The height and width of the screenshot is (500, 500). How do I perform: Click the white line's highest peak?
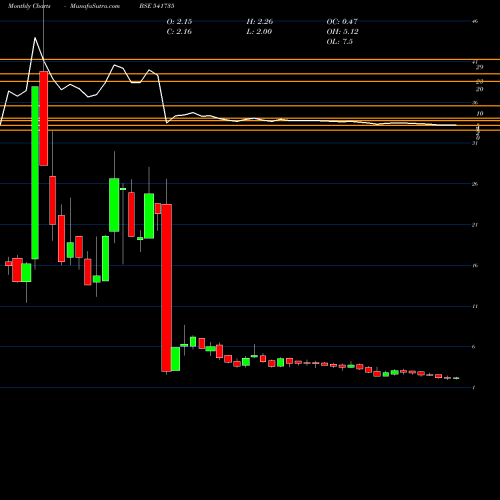coord(35,38)
